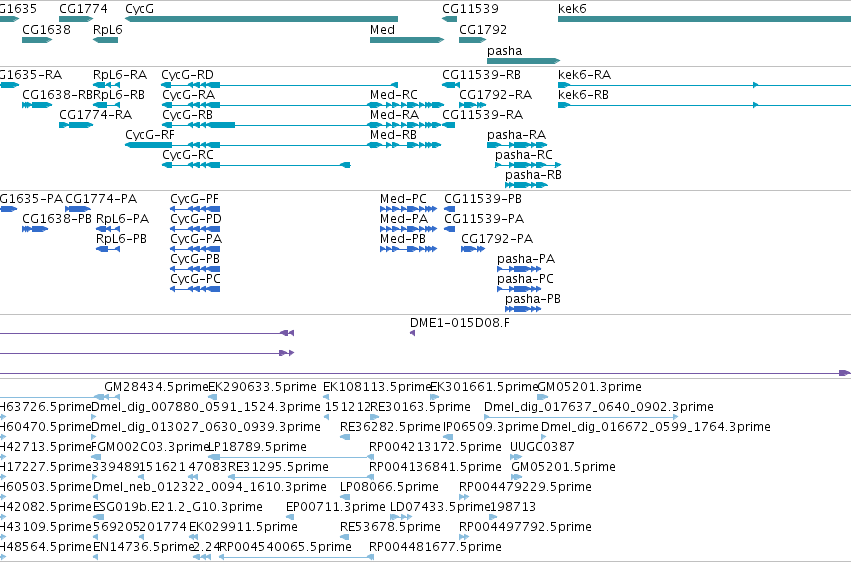
Task: Click the CG11539 gene label
Action: (x=470, y=9)
